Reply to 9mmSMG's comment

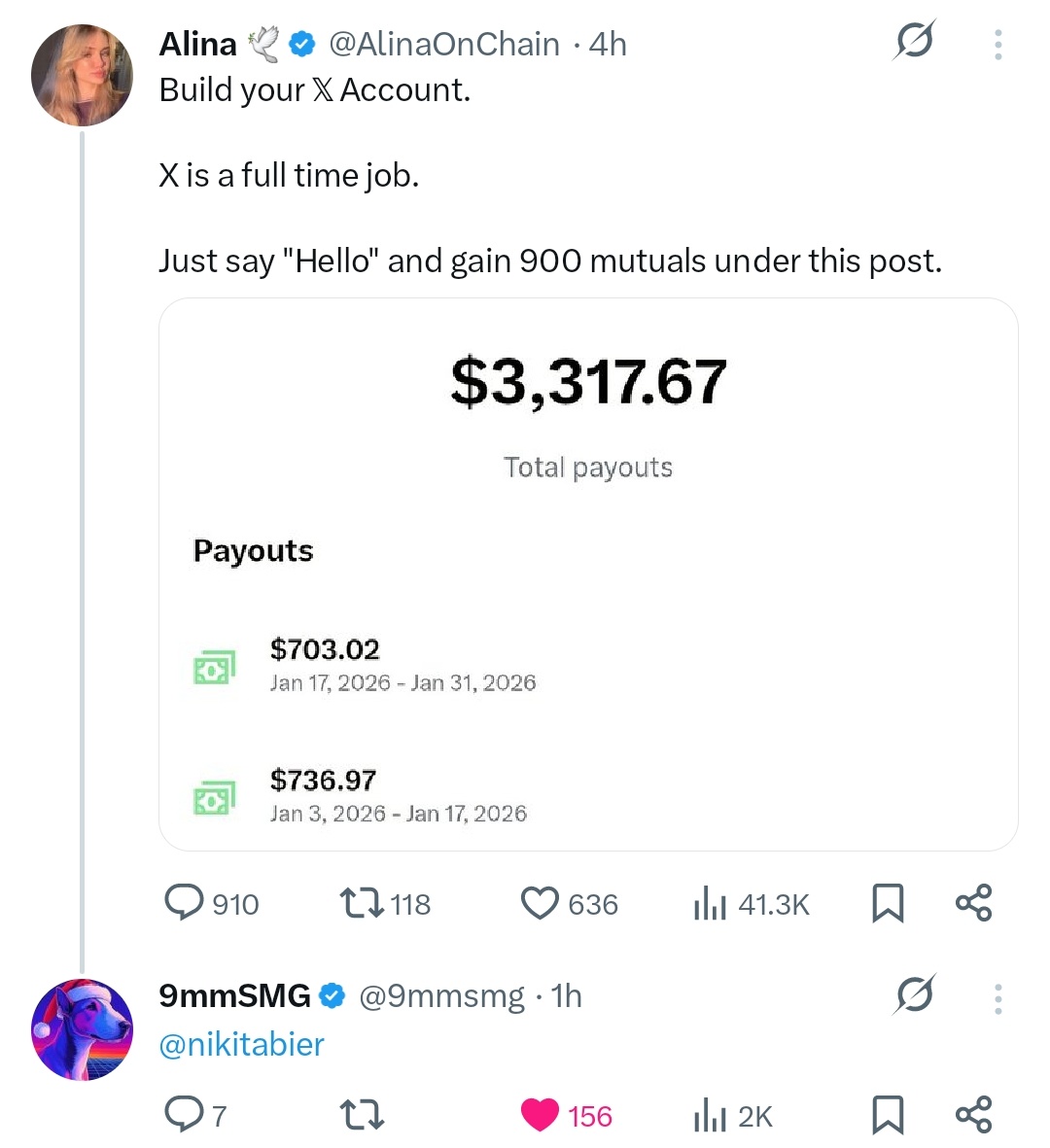point(184,1114)
